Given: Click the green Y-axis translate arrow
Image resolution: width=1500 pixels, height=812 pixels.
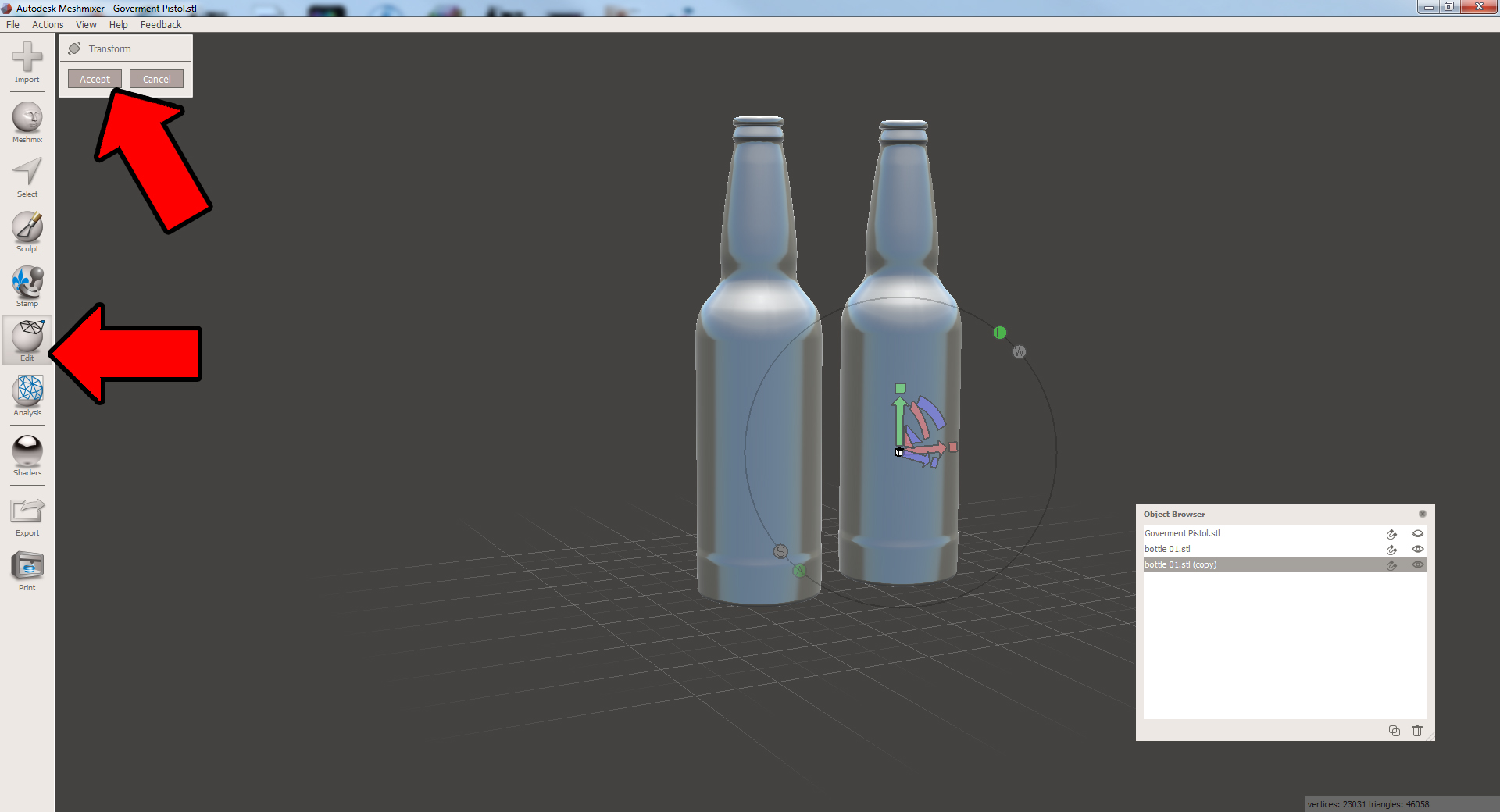Looking at the screenshot, I should (x=899, y=422).
